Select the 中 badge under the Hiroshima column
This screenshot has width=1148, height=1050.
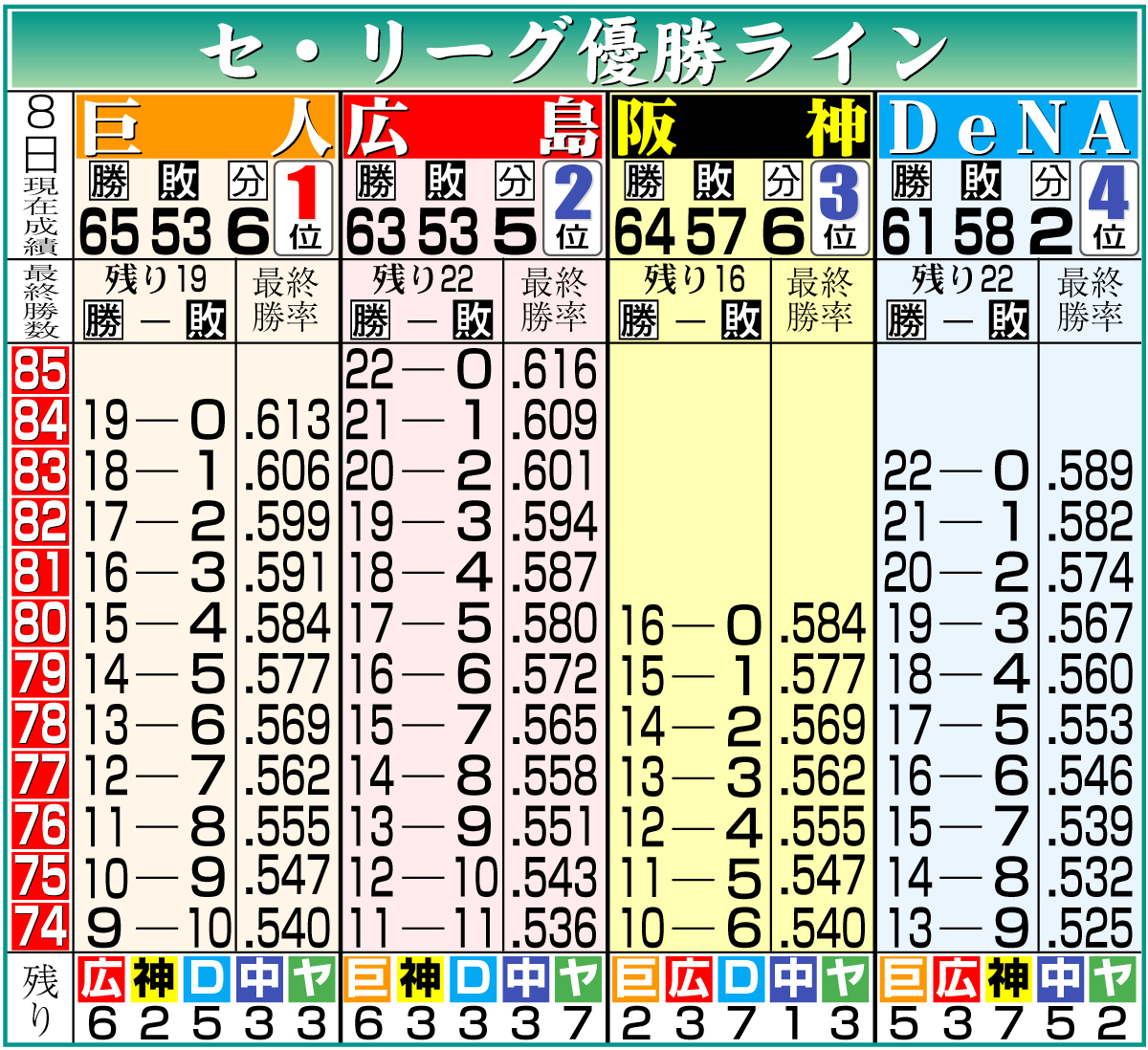526,979
